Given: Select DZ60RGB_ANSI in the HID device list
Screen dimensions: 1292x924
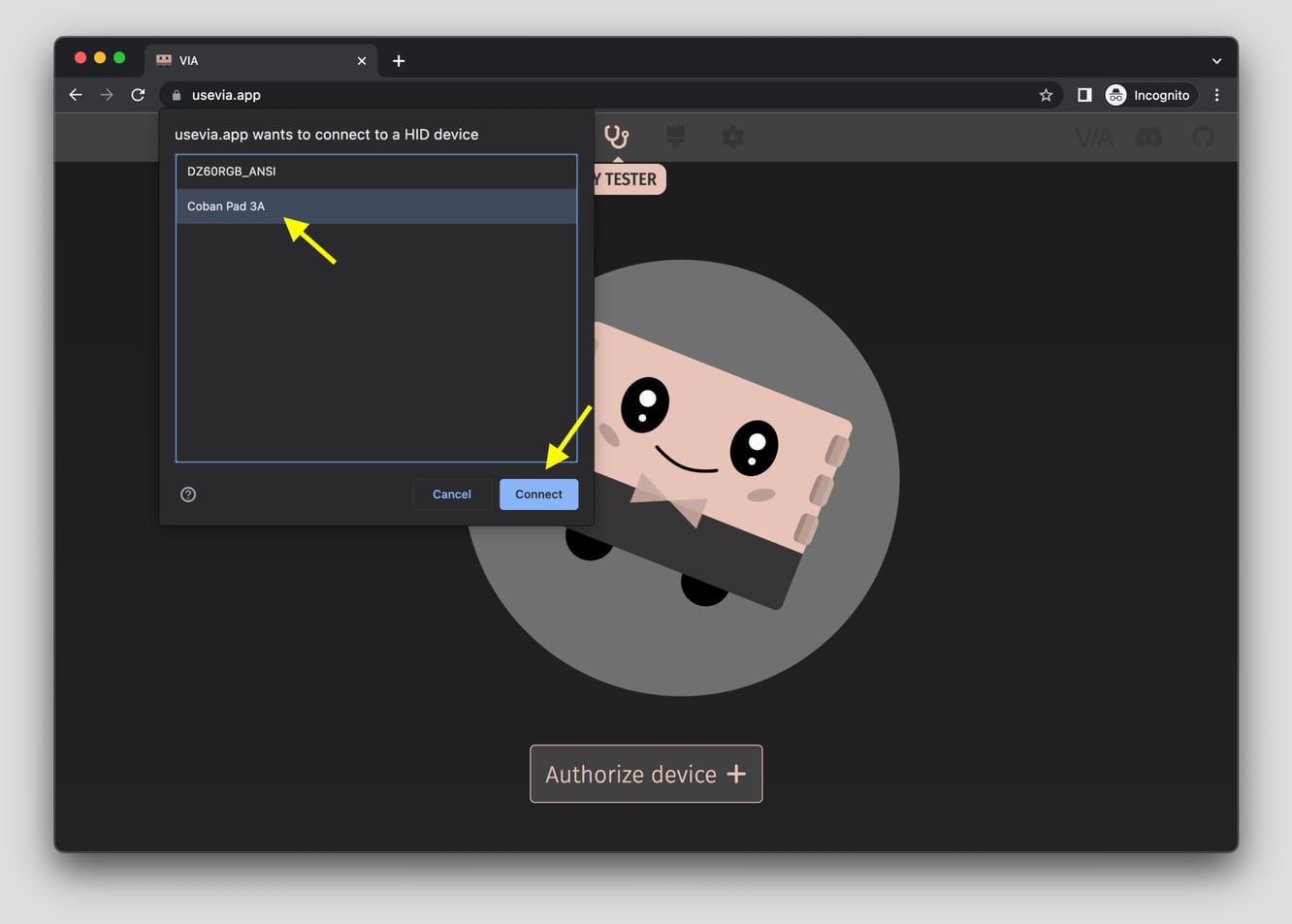Looking at the screenshot, I should pos(376,171).
